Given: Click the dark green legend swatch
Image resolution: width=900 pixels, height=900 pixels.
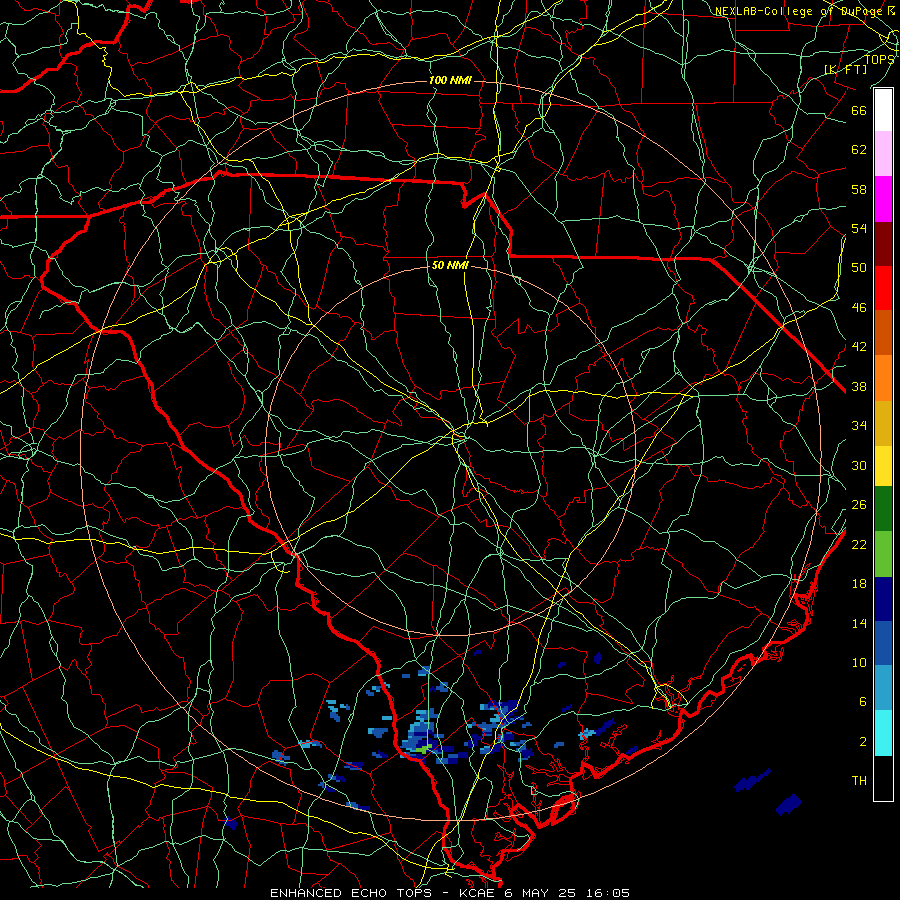Looking at the screenshot, I should [883, 509].
